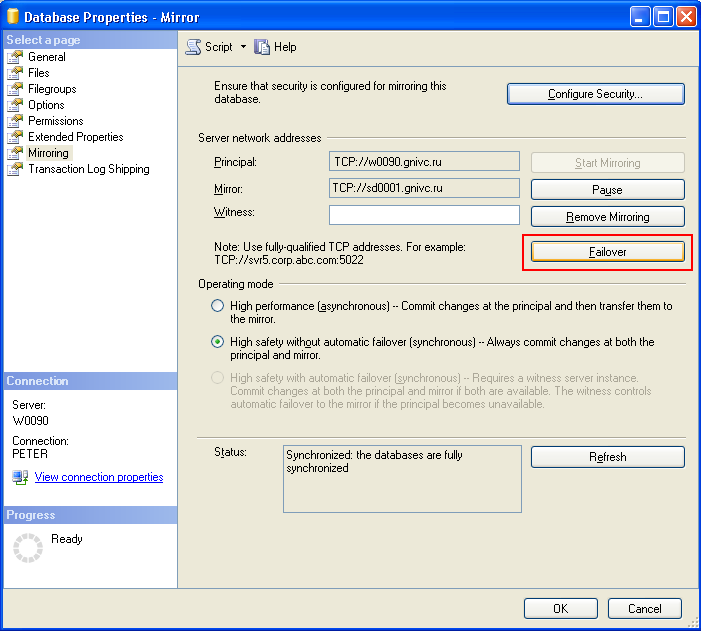The height and width of the screenshot is (631, 701).
Task: Click the empty Witness address field
Action: [x=424, y=215]
